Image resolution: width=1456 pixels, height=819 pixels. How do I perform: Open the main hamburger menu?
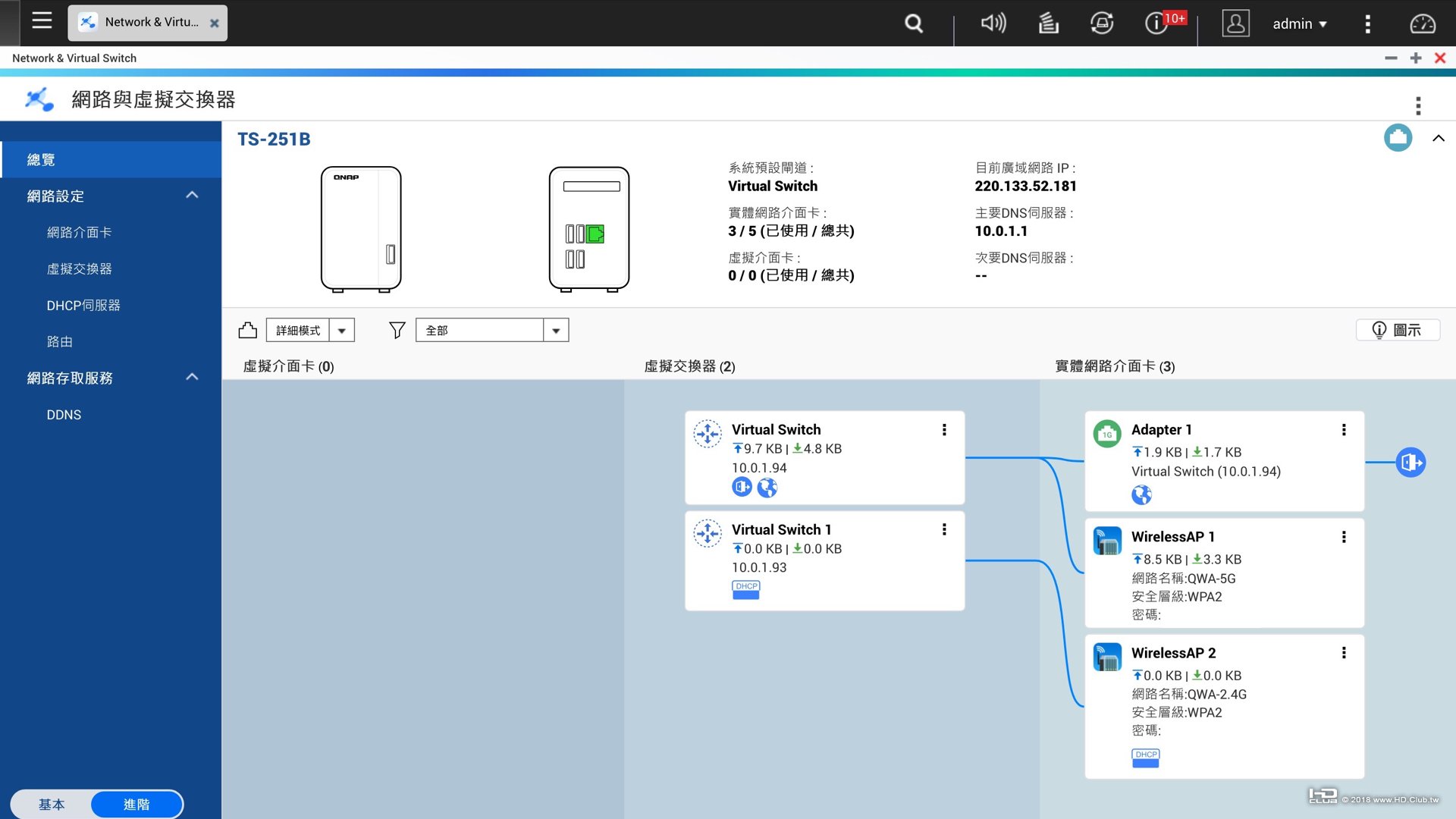click(x=42, y=21)
